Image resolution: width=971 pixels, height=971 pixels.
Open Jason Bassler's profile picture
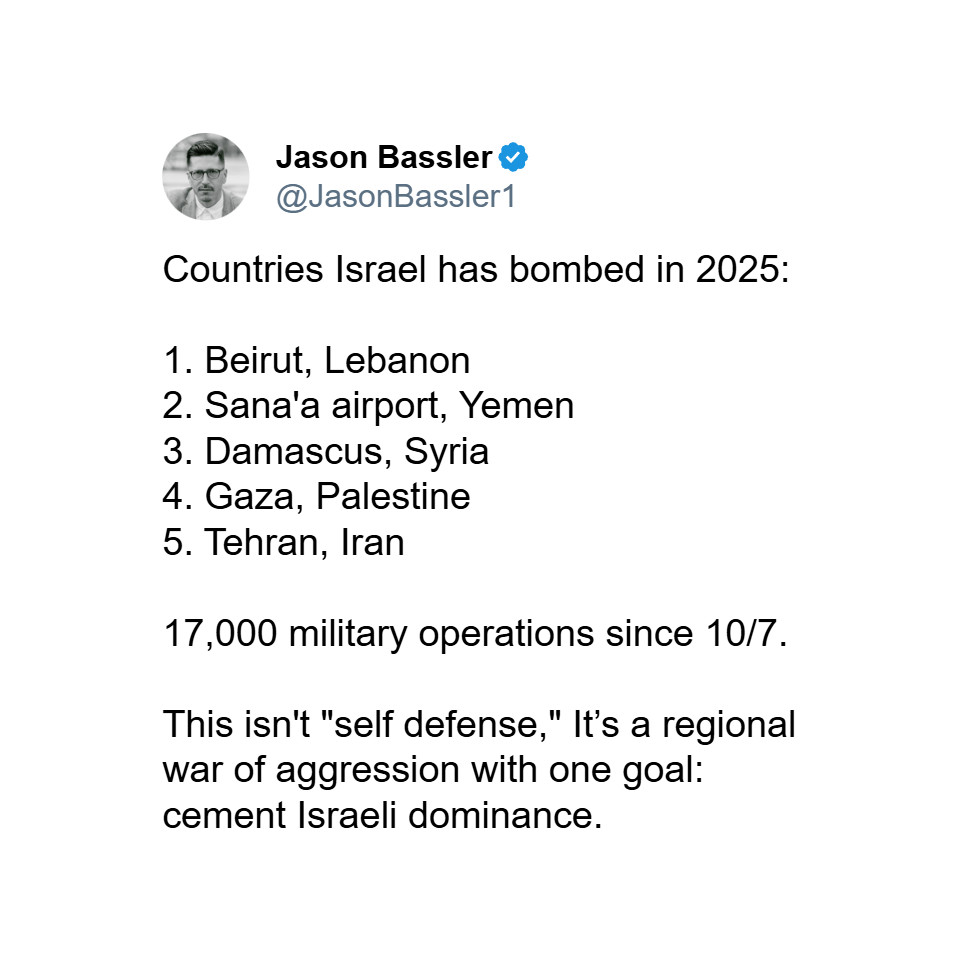point(206,176)
